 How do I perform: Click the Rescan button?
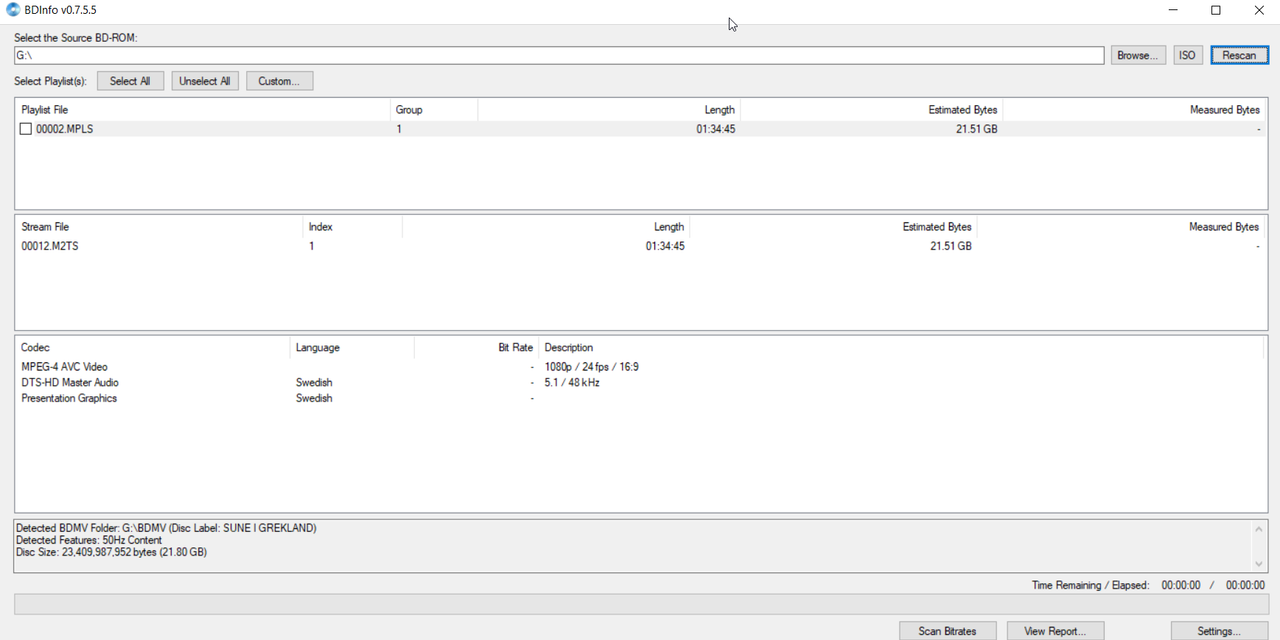pos(1239,55)
